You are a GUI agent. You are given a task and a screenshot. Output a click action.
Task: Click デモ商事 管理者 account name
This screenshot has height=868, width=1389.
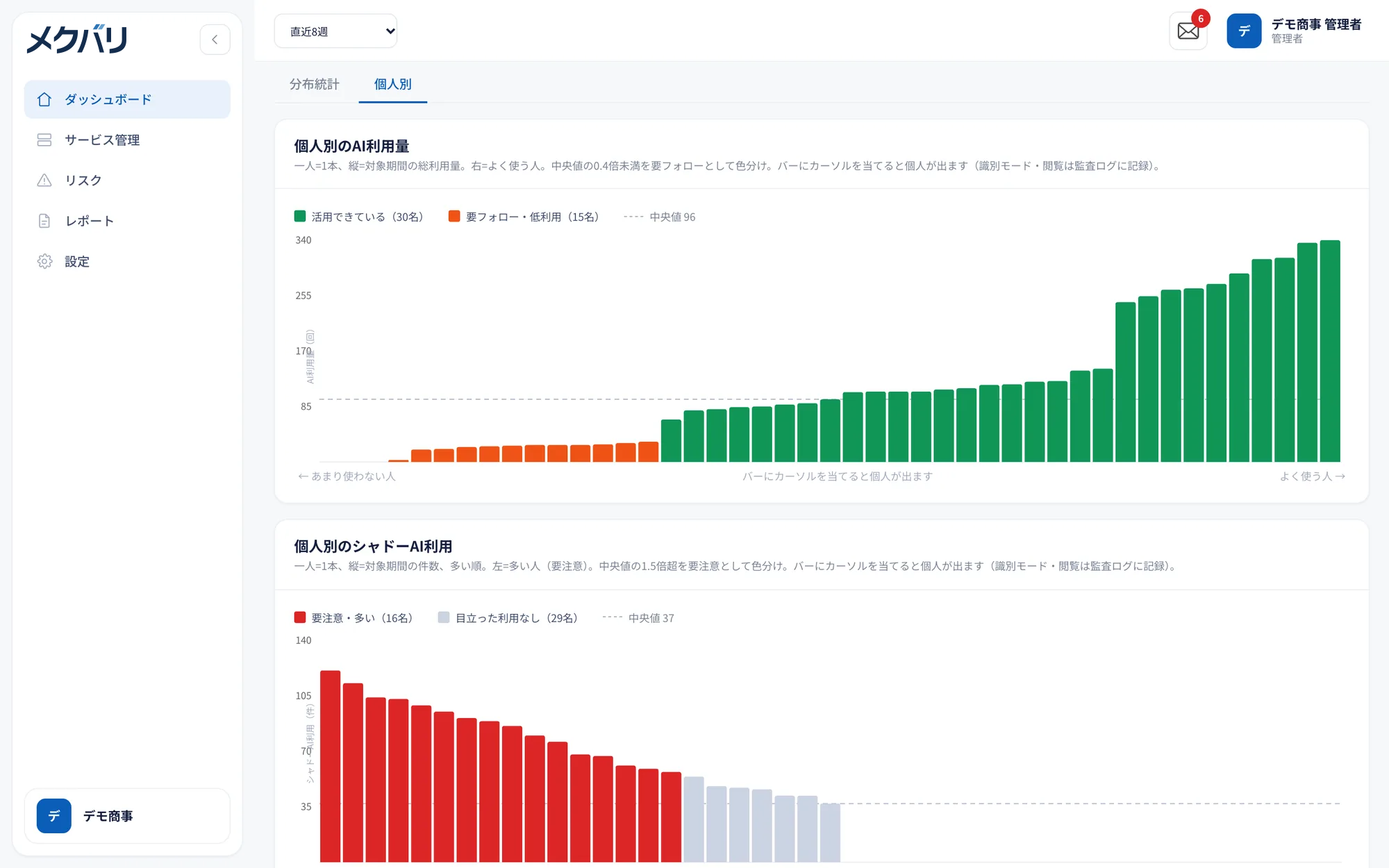pos(1316,24)
